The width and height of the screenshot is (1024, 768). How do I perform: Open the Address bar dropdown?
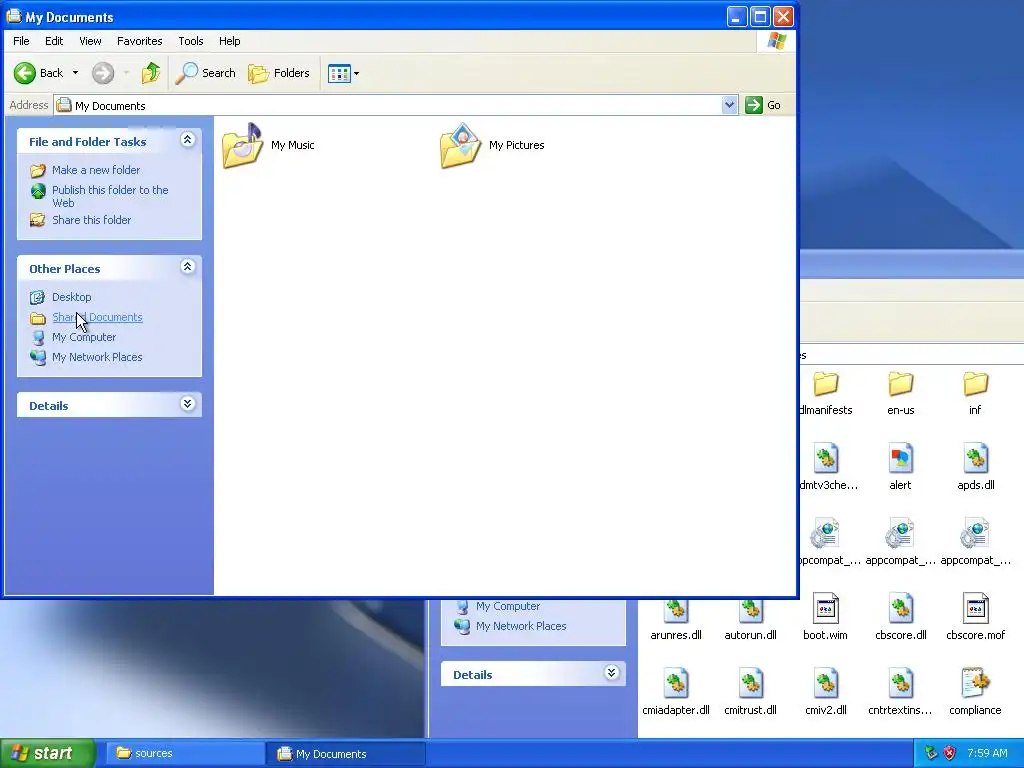(729, 105)
